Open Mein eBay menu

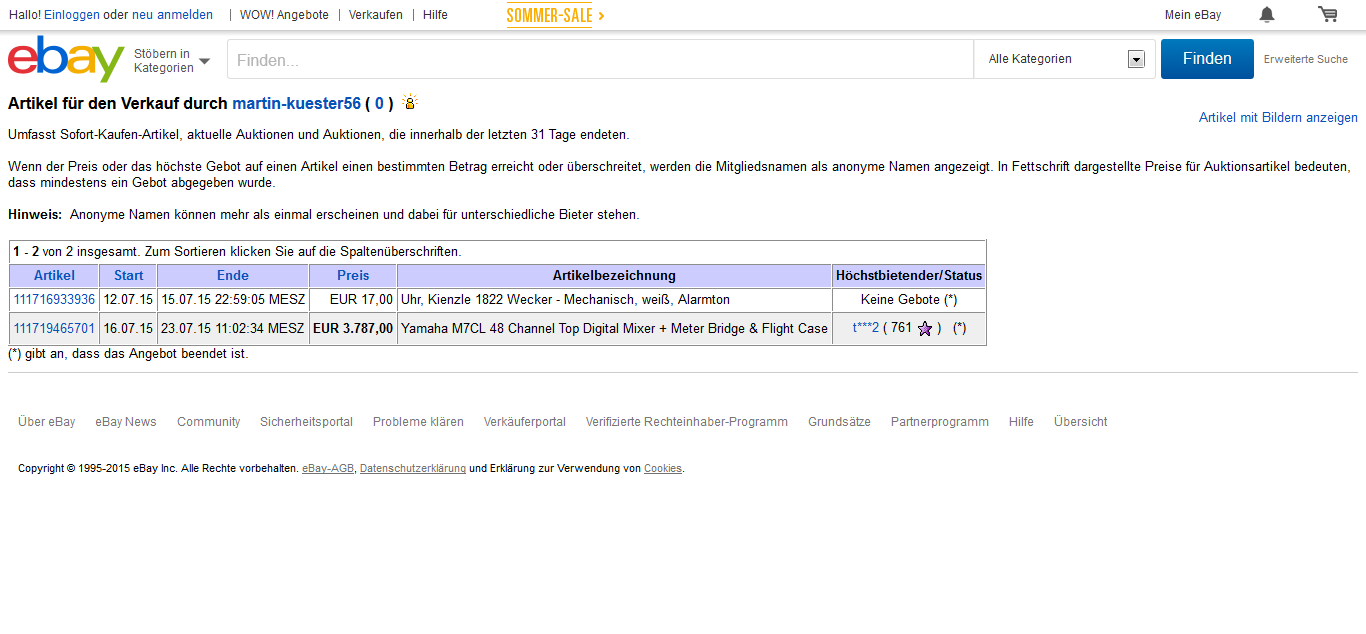[x=1193, y=15]
